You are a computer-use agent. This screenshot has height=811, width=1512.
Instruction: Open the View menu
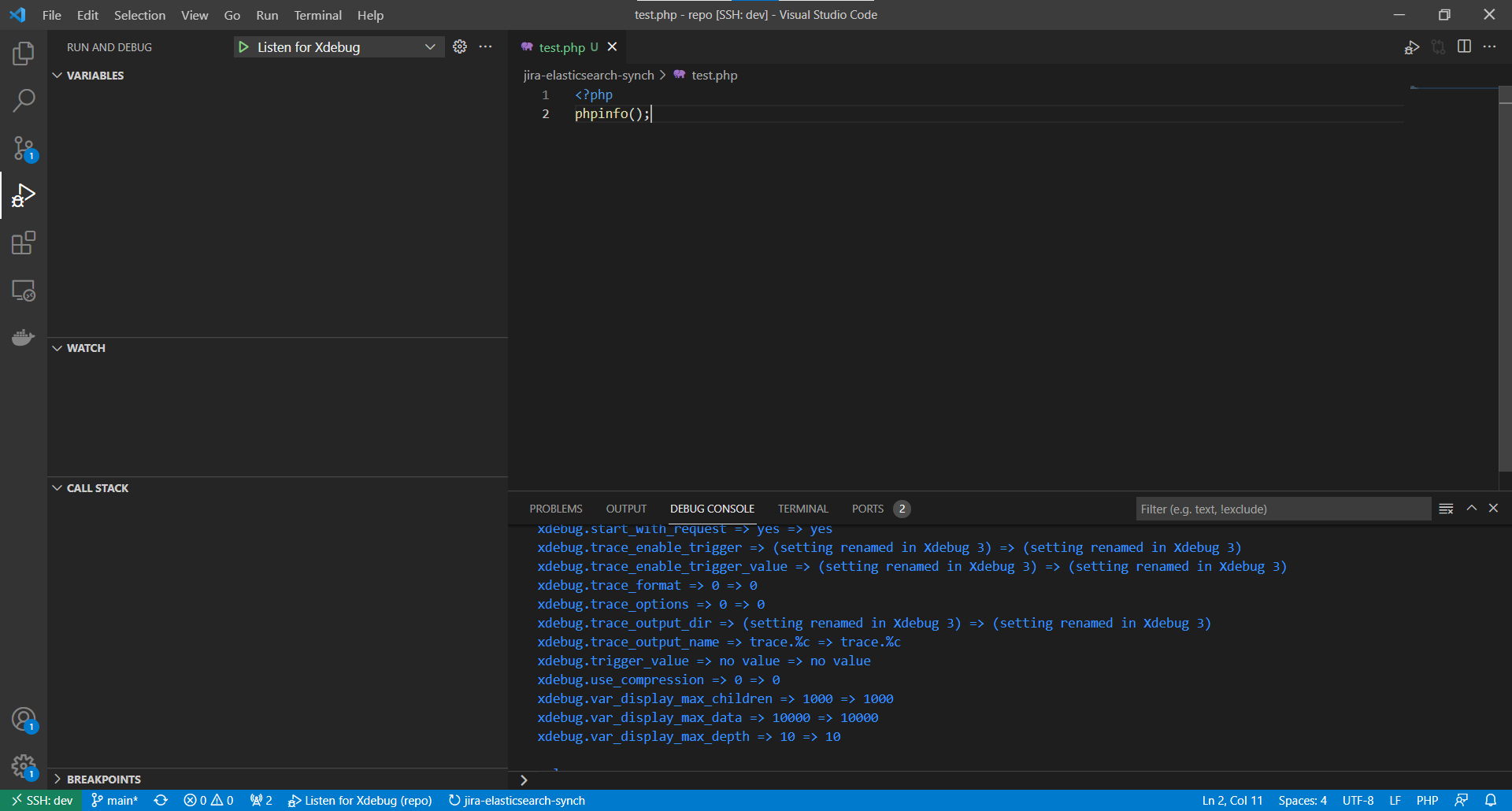coord(195,15)
